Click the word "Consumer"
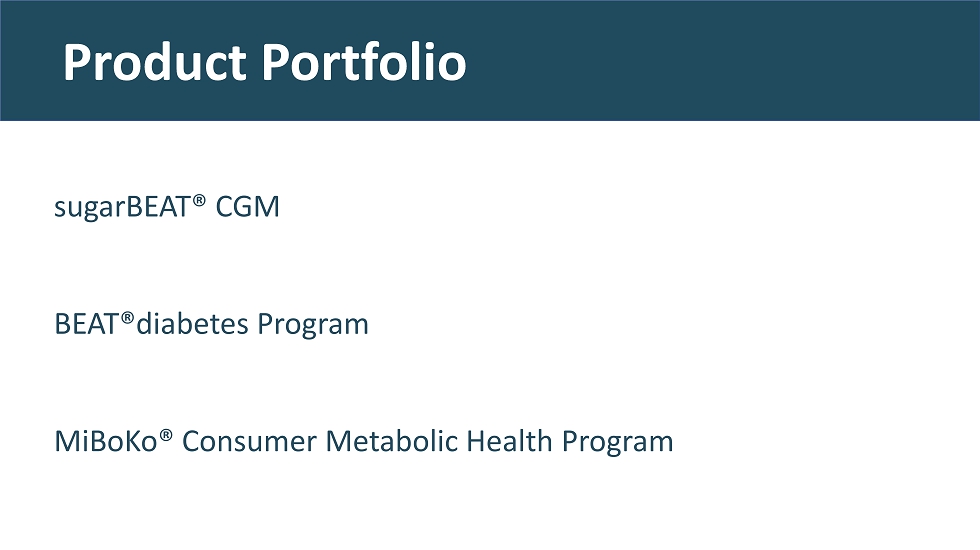This screenshot has height=550, width=980. (250, 441)
